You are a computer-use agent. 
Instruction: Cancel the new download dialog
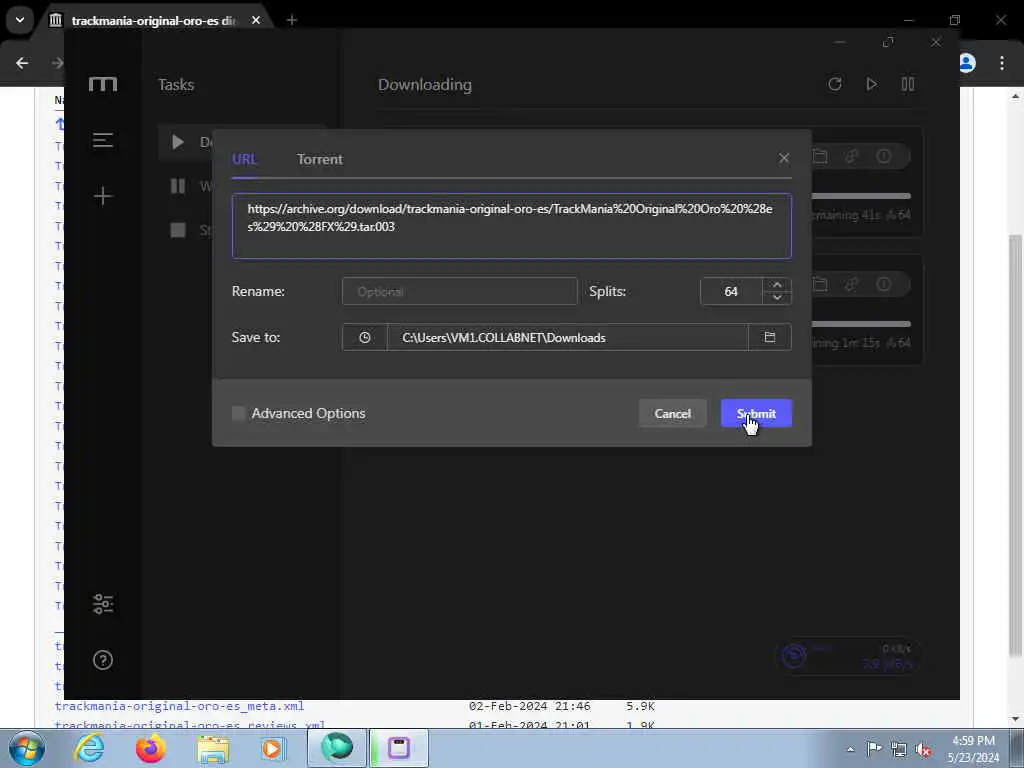pyautogui.click(x=673, y=413)
